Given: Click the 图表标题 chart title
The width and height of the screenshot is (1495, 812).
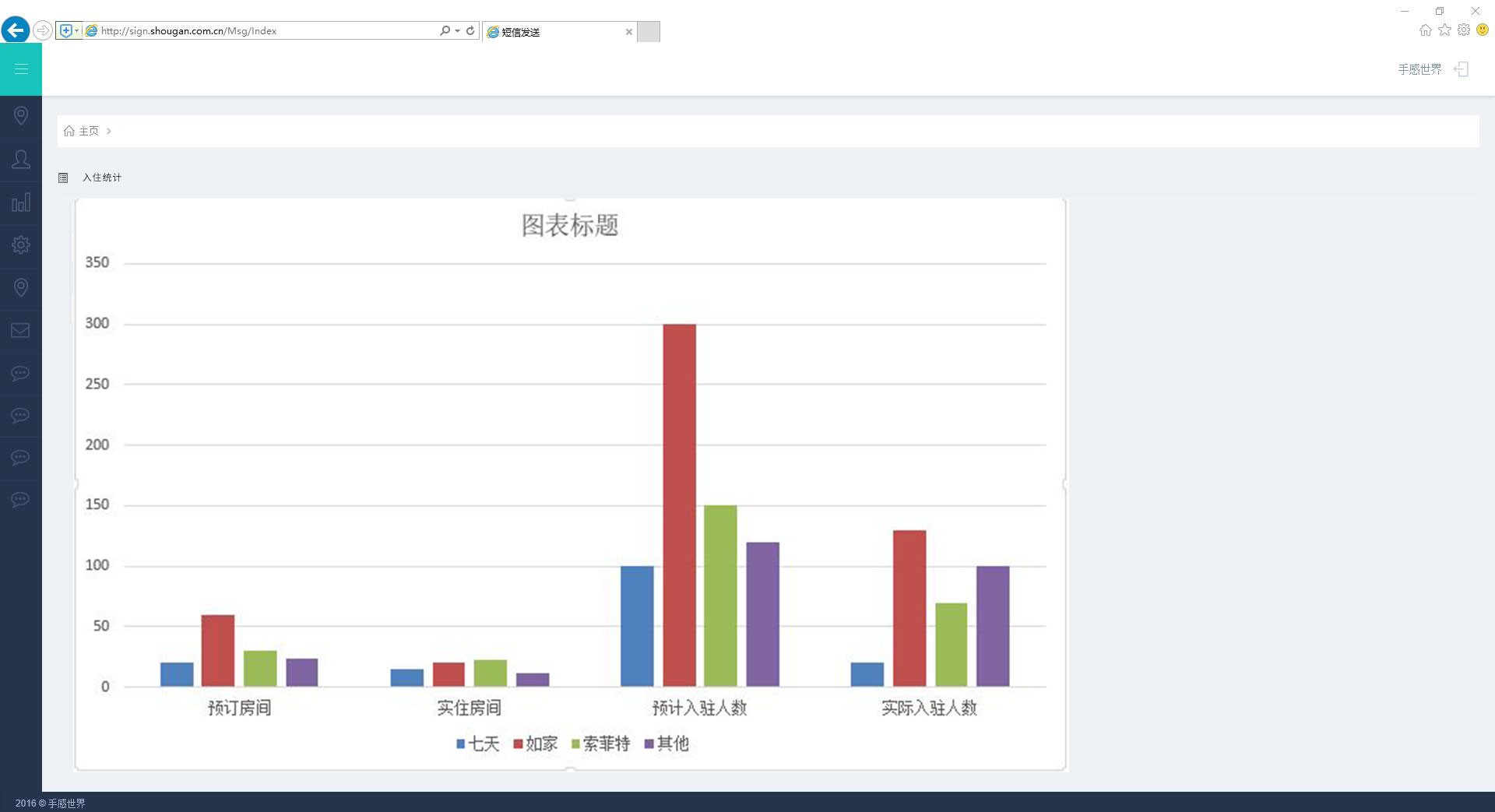Looking at the screenshot, I should pyautogui.click(x=570, y=226).
